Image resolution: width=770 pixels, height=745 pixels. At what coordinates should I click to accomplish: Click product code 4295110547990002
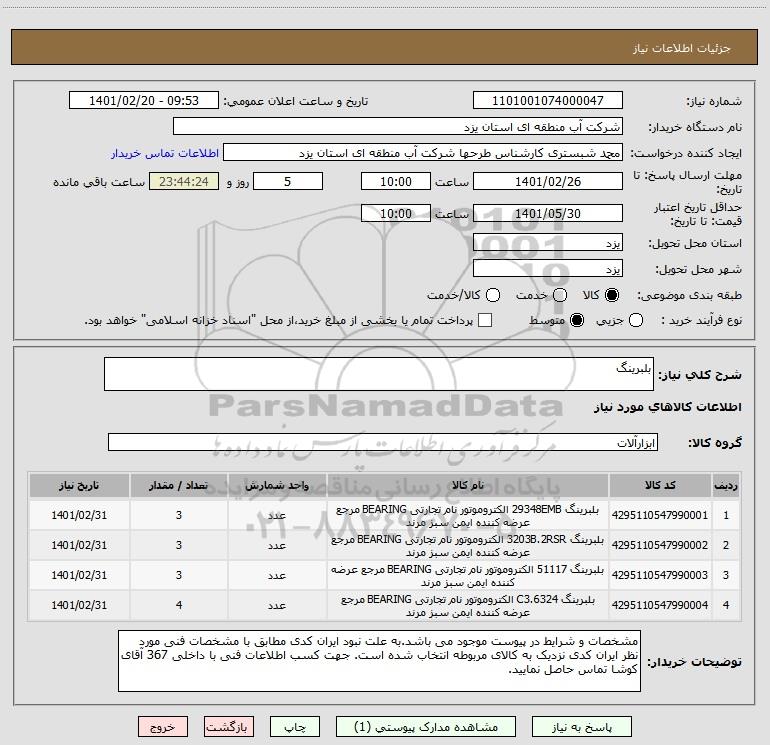(x=660, y=545)
